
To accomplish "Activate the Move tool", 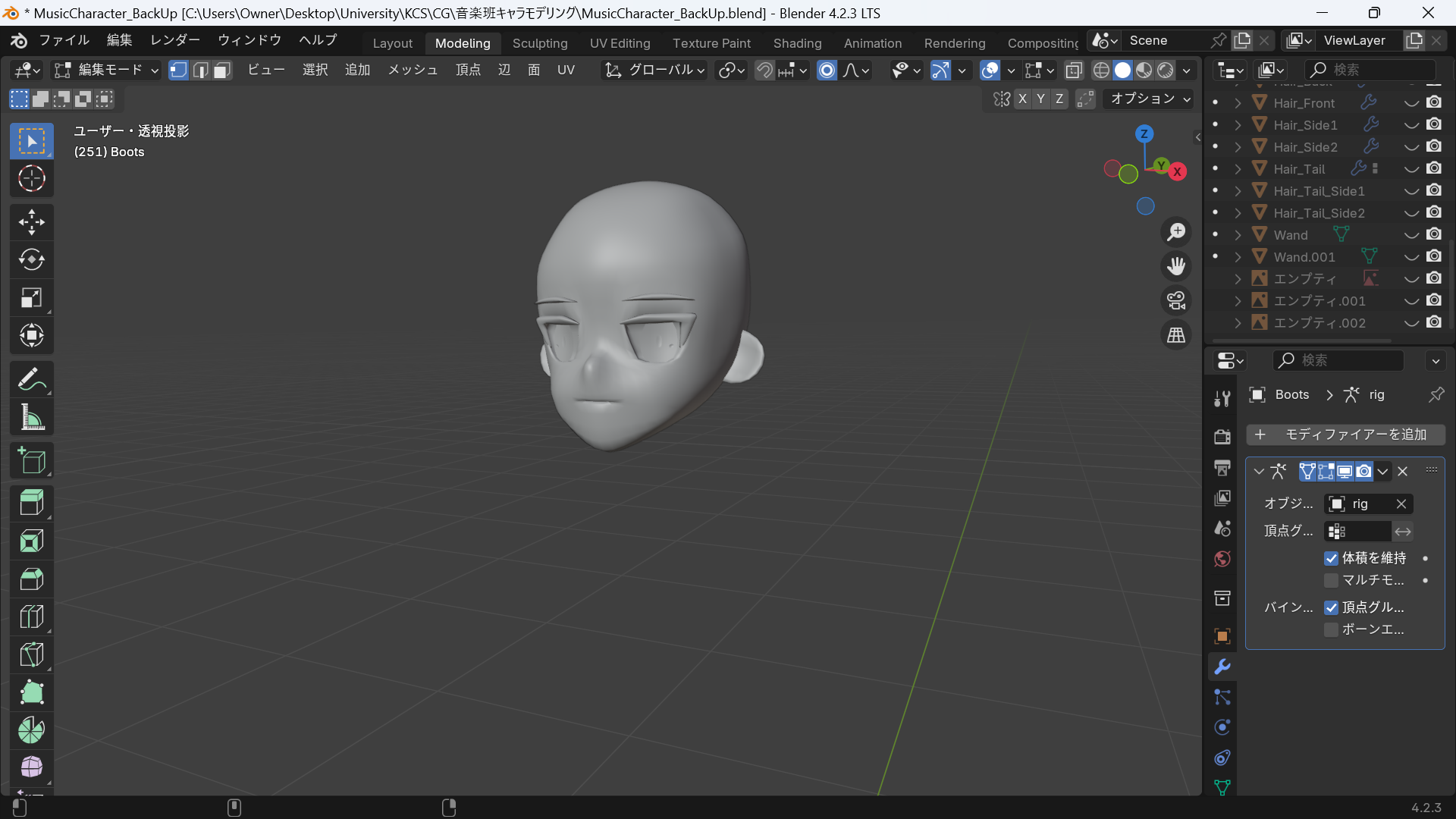I will tap(31, 221).
